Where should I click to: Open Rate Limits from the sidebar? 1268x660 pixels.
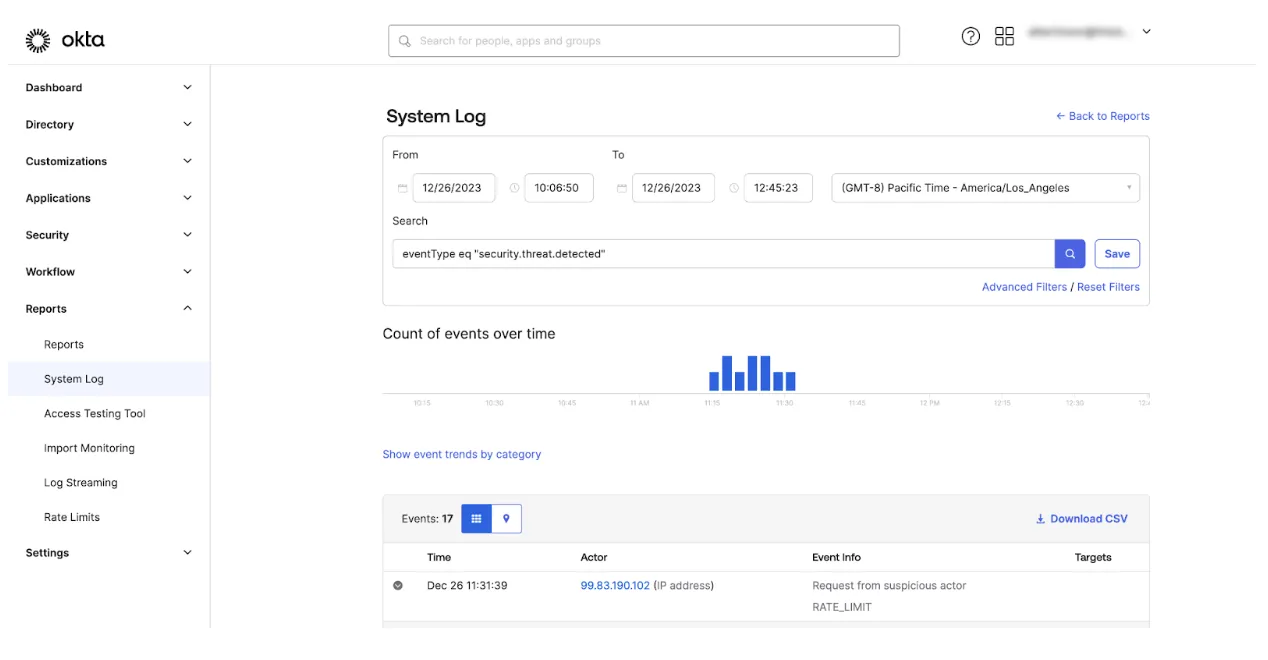tap(72, 516)
